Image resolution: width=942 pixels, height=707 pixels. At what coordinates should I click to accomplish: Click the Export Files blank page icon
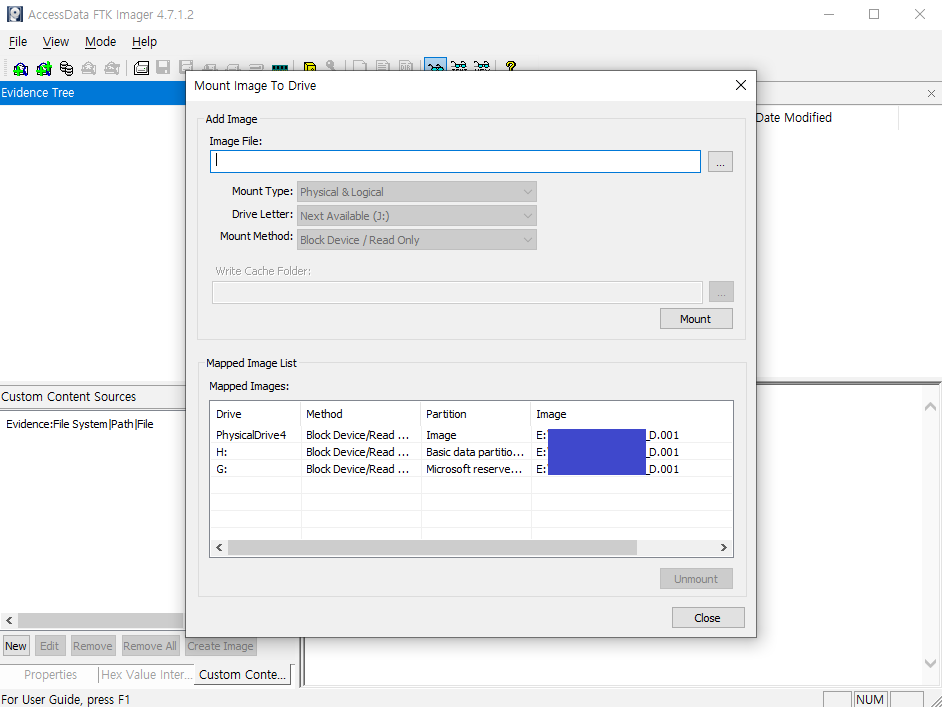(x=360, y=66)
